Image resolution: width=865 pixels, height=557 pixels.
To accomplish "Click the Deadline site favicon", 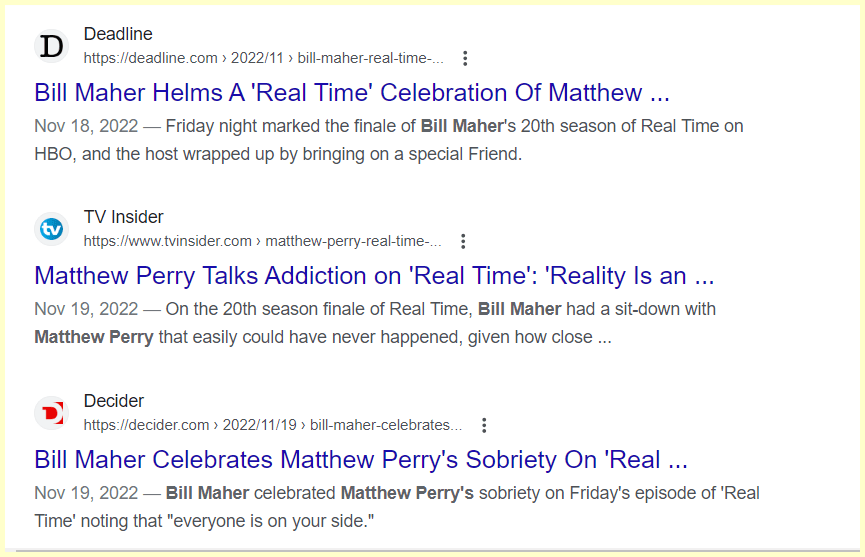I will pos(50,46).
